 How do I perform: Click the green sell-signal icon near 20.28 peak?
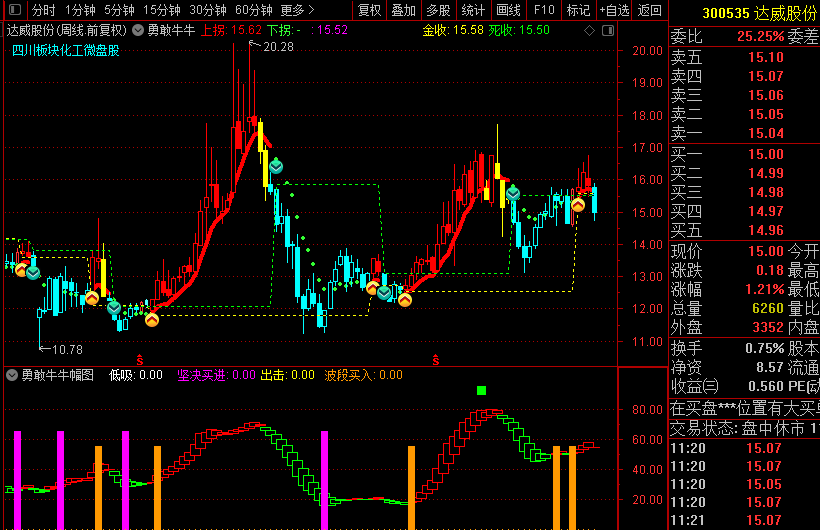pyautogui.click(x=276, y=166)
